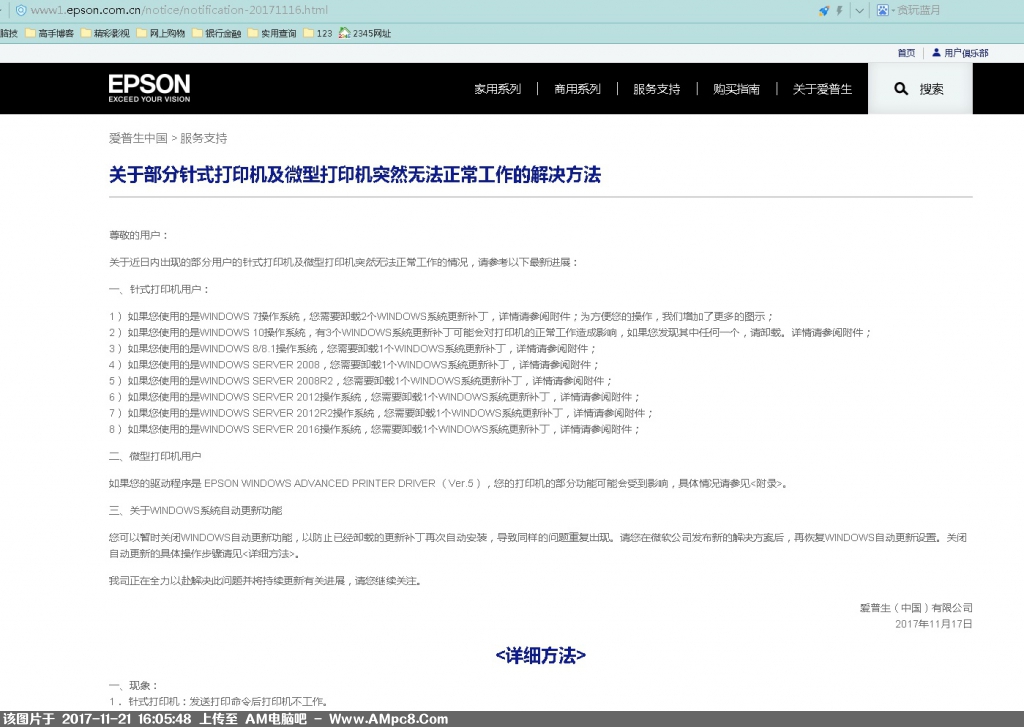This screenshot has width=1024, height=727.
Task: Click the date 2017年11月17日
Action: pyautogui.click(x=934, y=624)
